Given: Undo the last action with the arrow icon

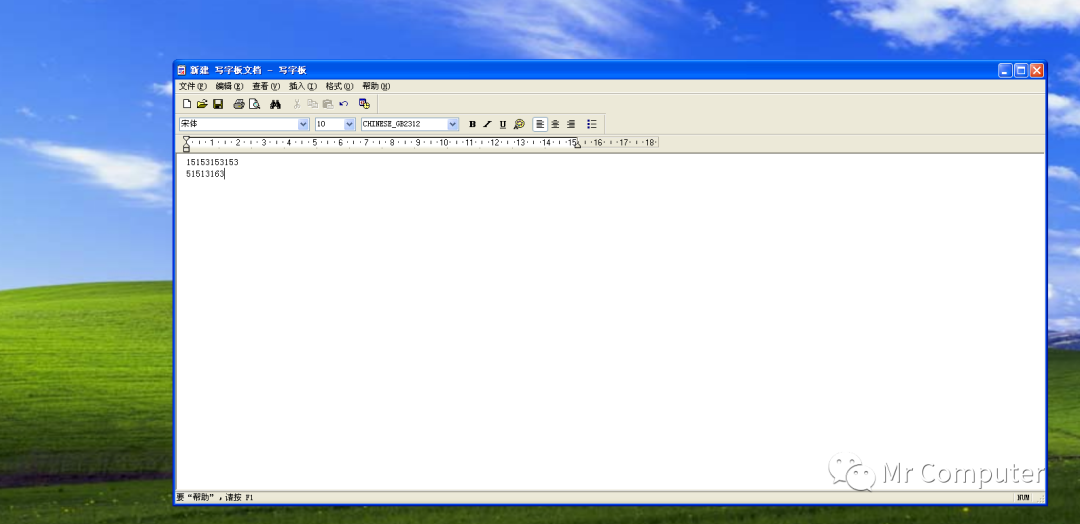Looking at the screenshot, I should pyautogui.click(x=344, y=104).
